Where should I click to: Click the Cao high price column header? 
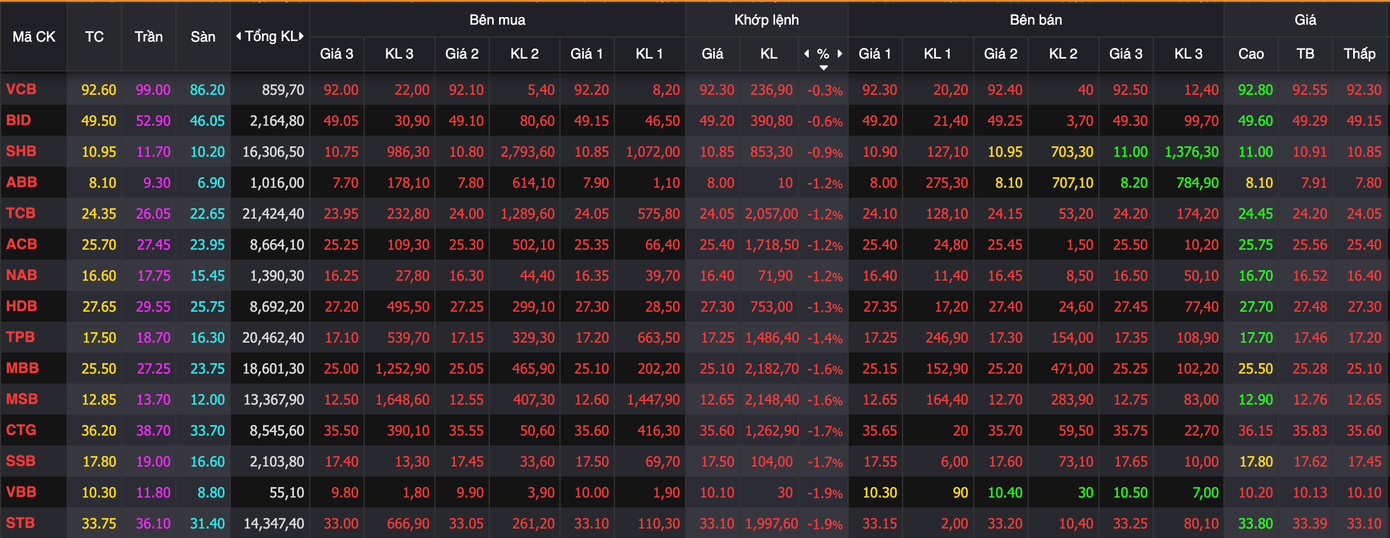click(1251, 54)
